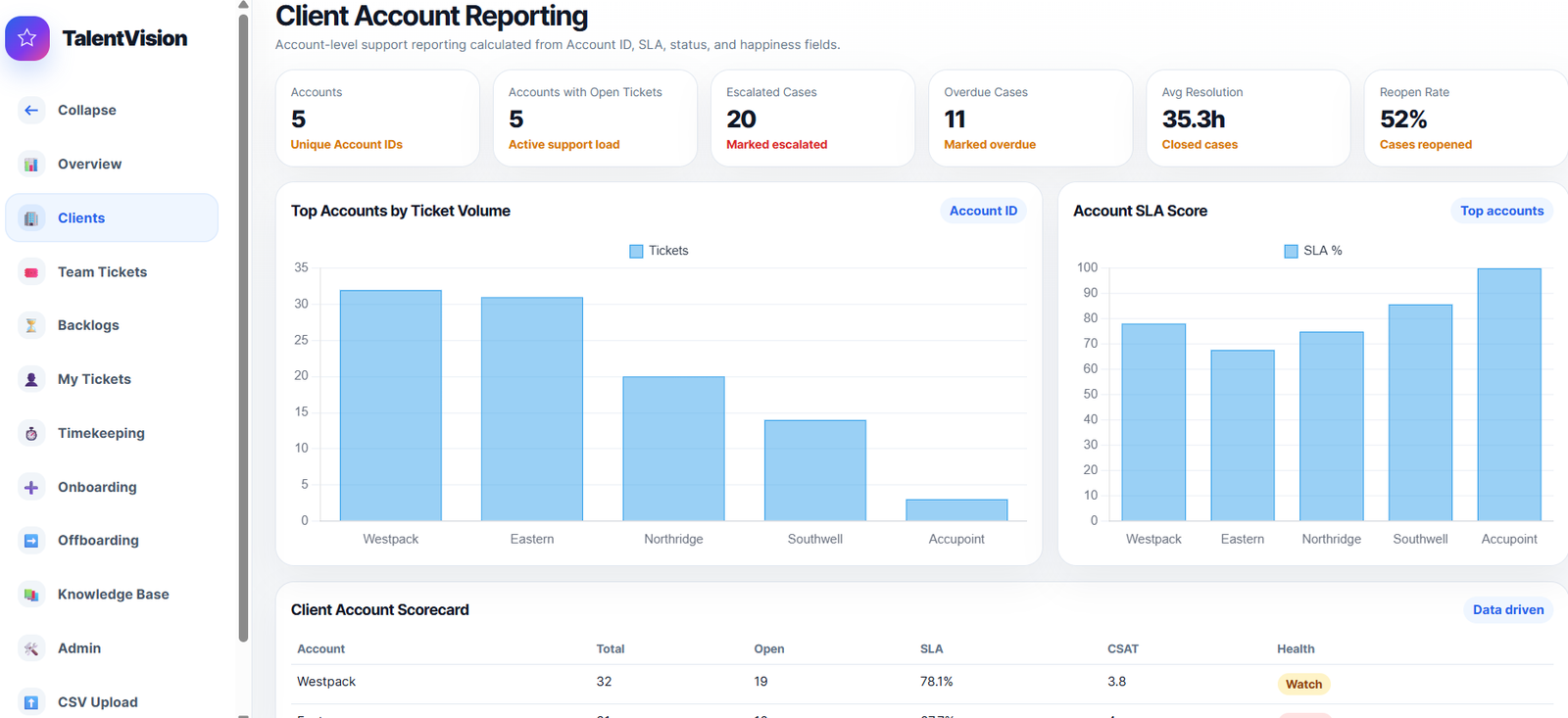1568x718 pixels.
Task: Open My Tickets
Action: tap(112, 379)
